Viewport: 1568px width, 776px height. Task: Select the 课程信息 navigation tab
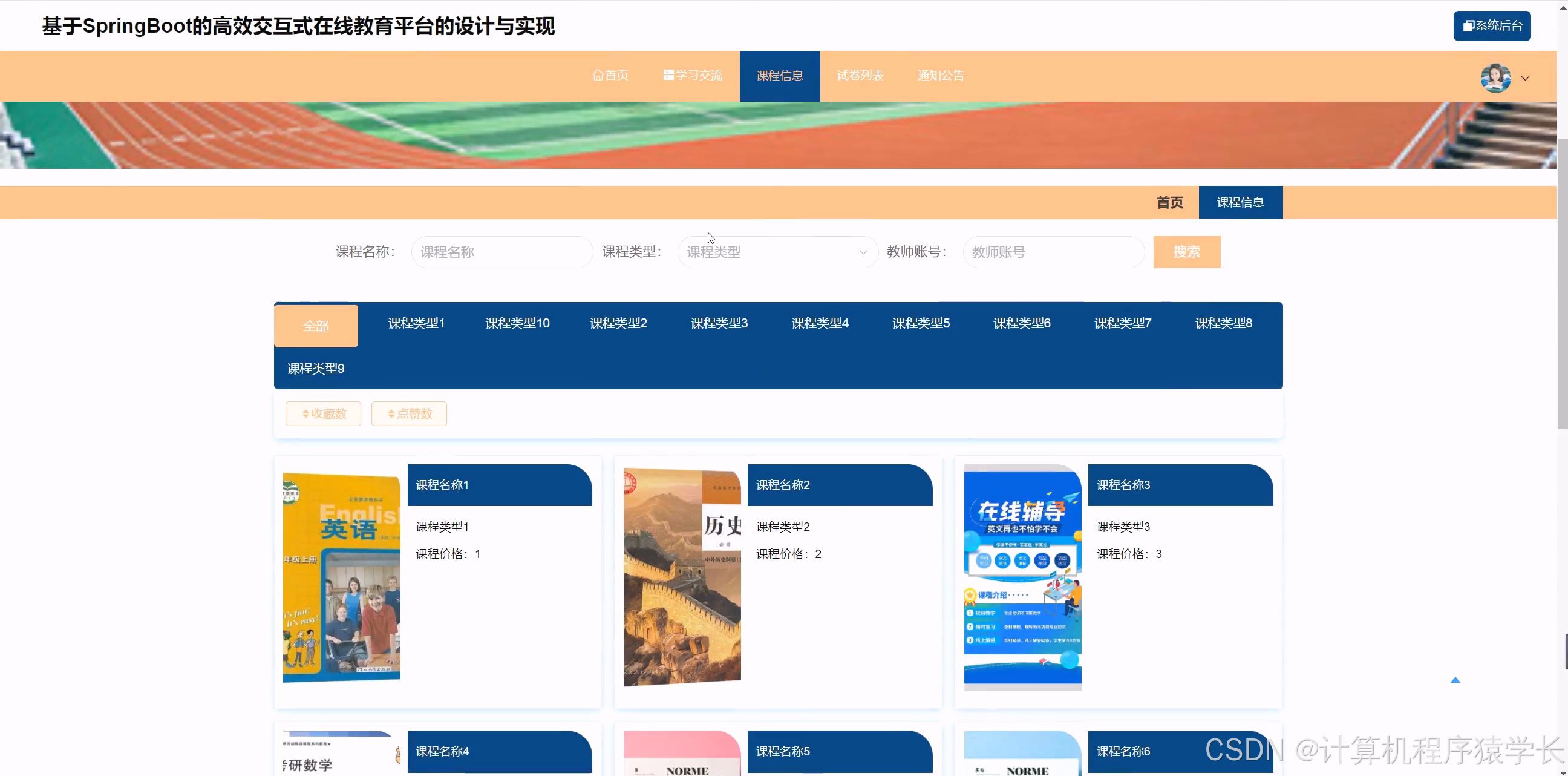(x=780, y=75)
